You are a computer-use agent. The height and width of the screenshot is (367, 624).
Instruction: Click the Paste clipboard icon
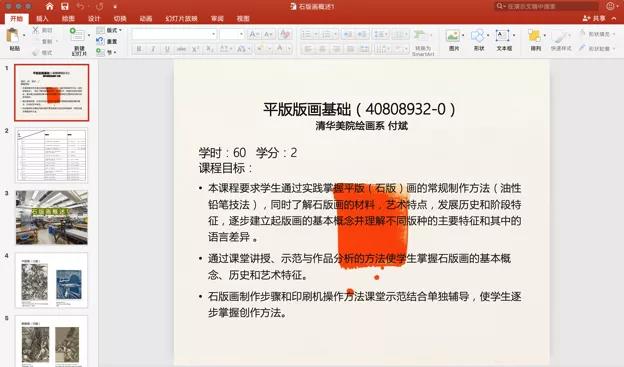coord(13,36)
